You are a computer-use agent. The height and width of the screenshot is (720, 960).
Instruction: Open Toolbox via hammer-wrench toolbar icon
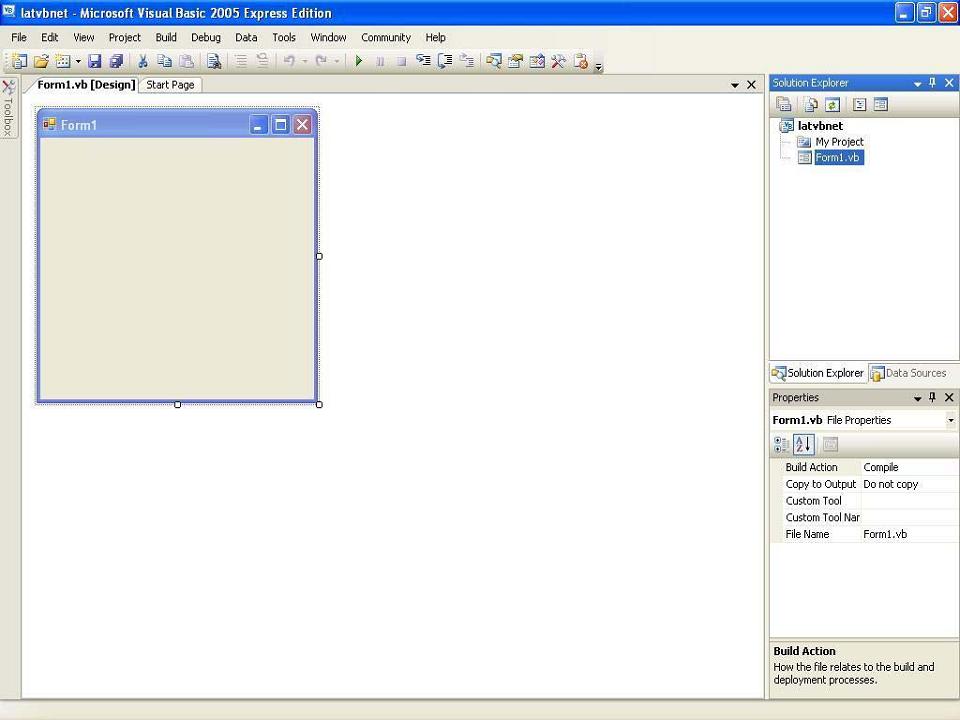click(x=558, y=61)
